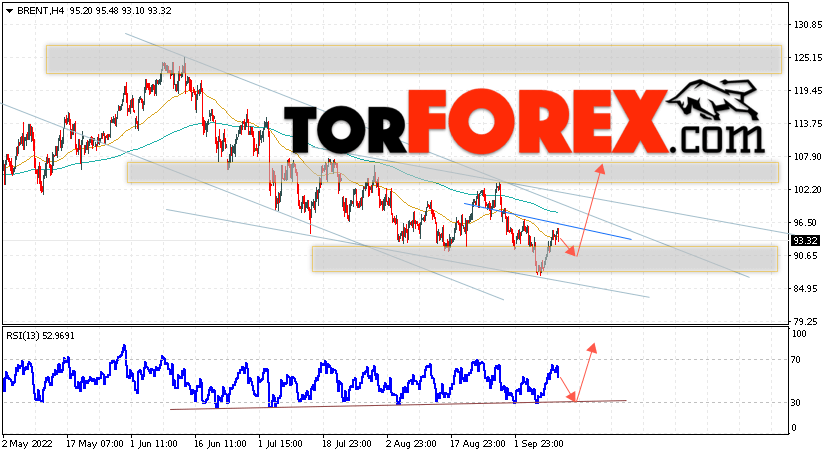Select the 17 May 07:00 time label
This screenshot has width=828, height=455.
(95, 443)
